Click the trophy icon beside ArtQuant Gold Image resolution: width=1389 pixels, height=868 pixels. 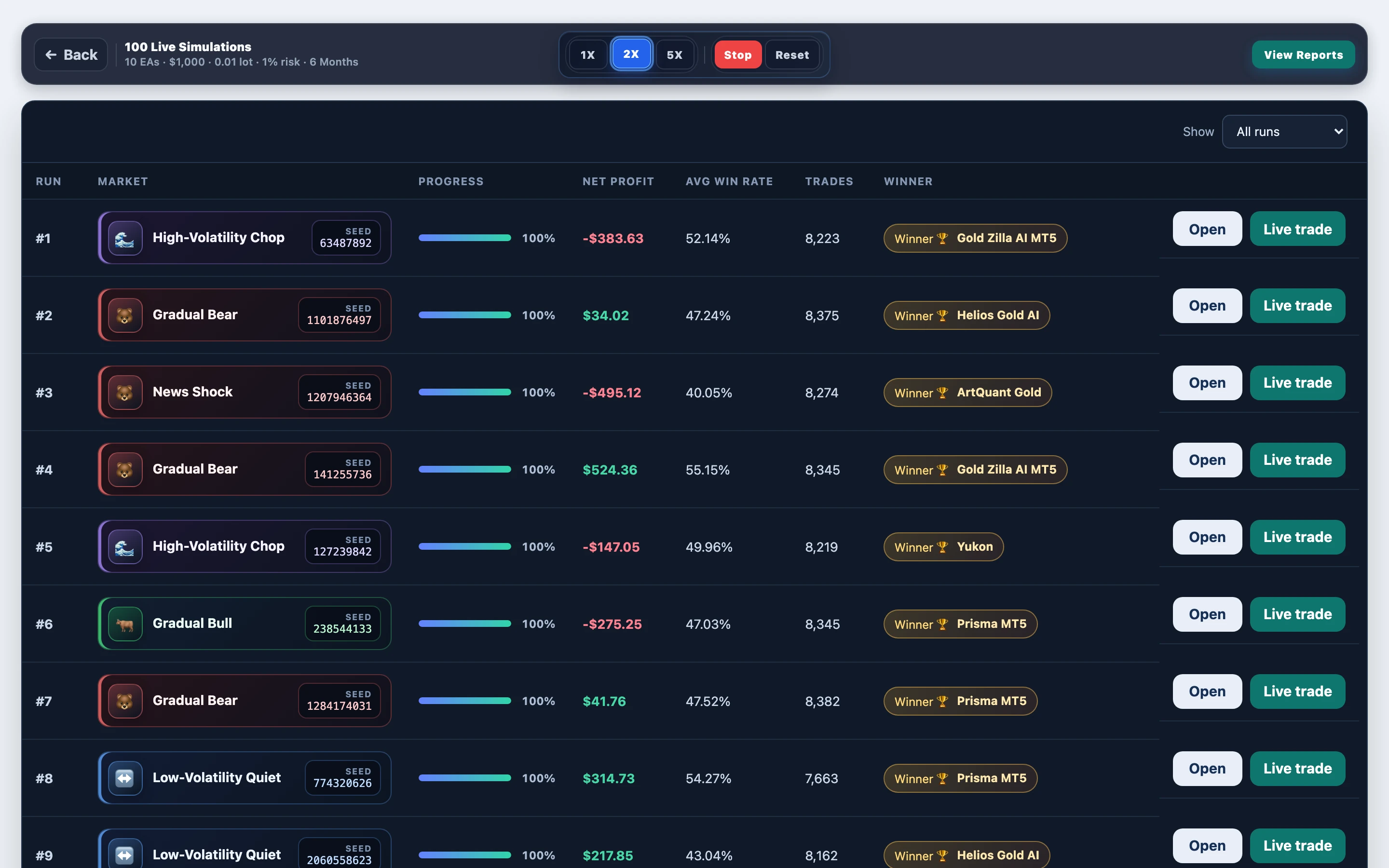[942, 393]
